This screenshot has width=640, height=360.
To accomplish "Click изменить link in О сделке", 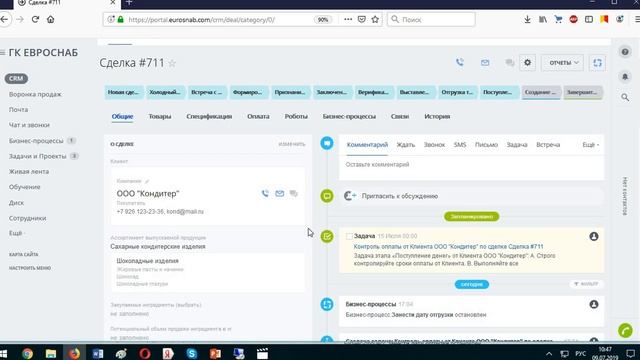I will [x=291, y=144].
